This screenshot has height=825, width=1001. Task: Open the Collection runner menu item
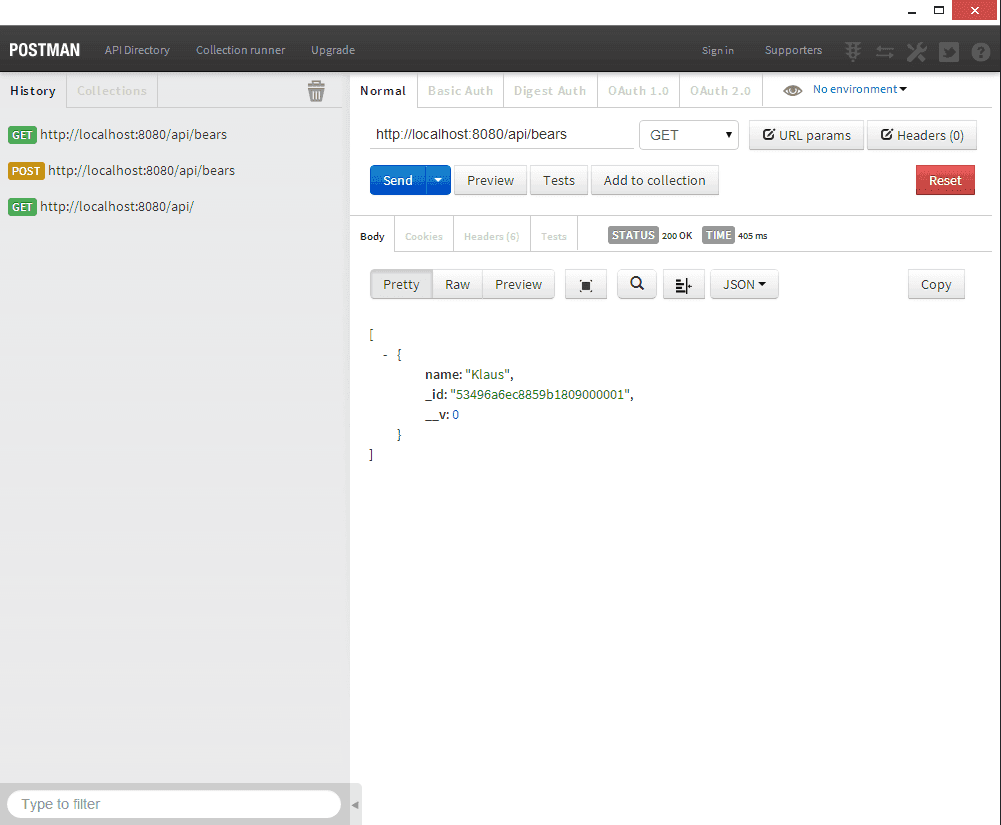pyautogui.click(x=240, y=50)
